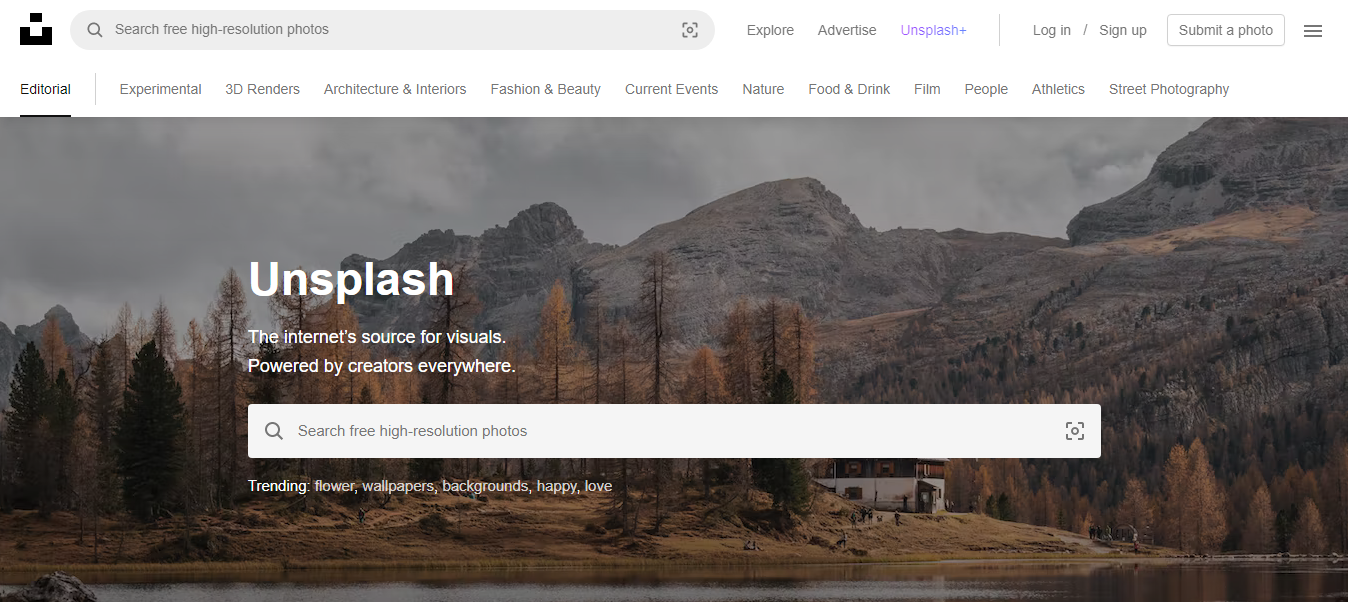This screenshot has width=1348, height=602.
Task: Open Athletics category
Action: (x=1058, y=89)
